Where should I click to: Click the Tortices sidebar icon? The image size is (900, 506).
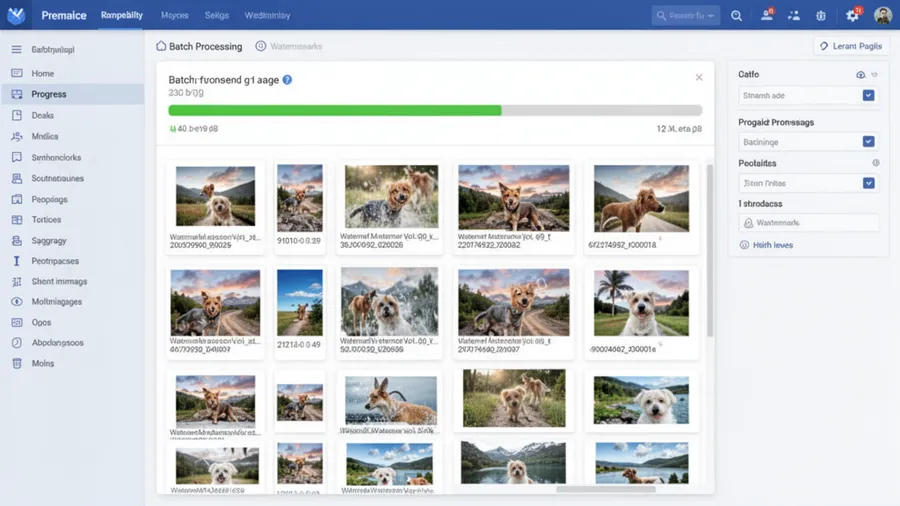[x=17, y=220]
